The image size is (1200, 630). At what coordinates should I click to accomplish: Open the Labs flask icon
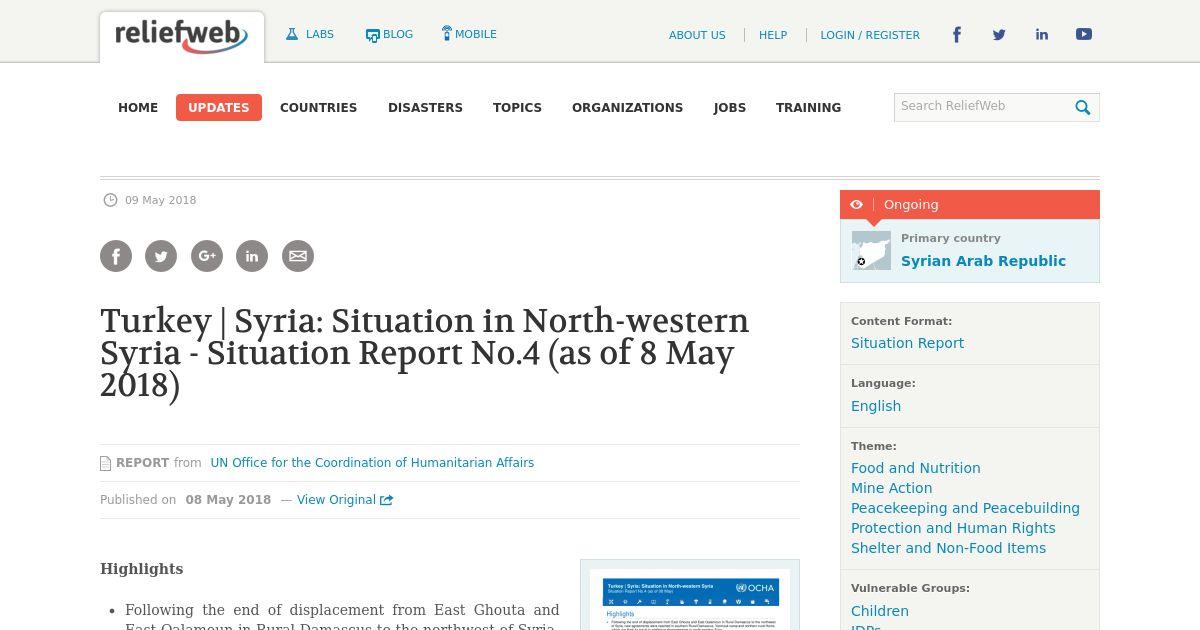(x=292, y=34)
